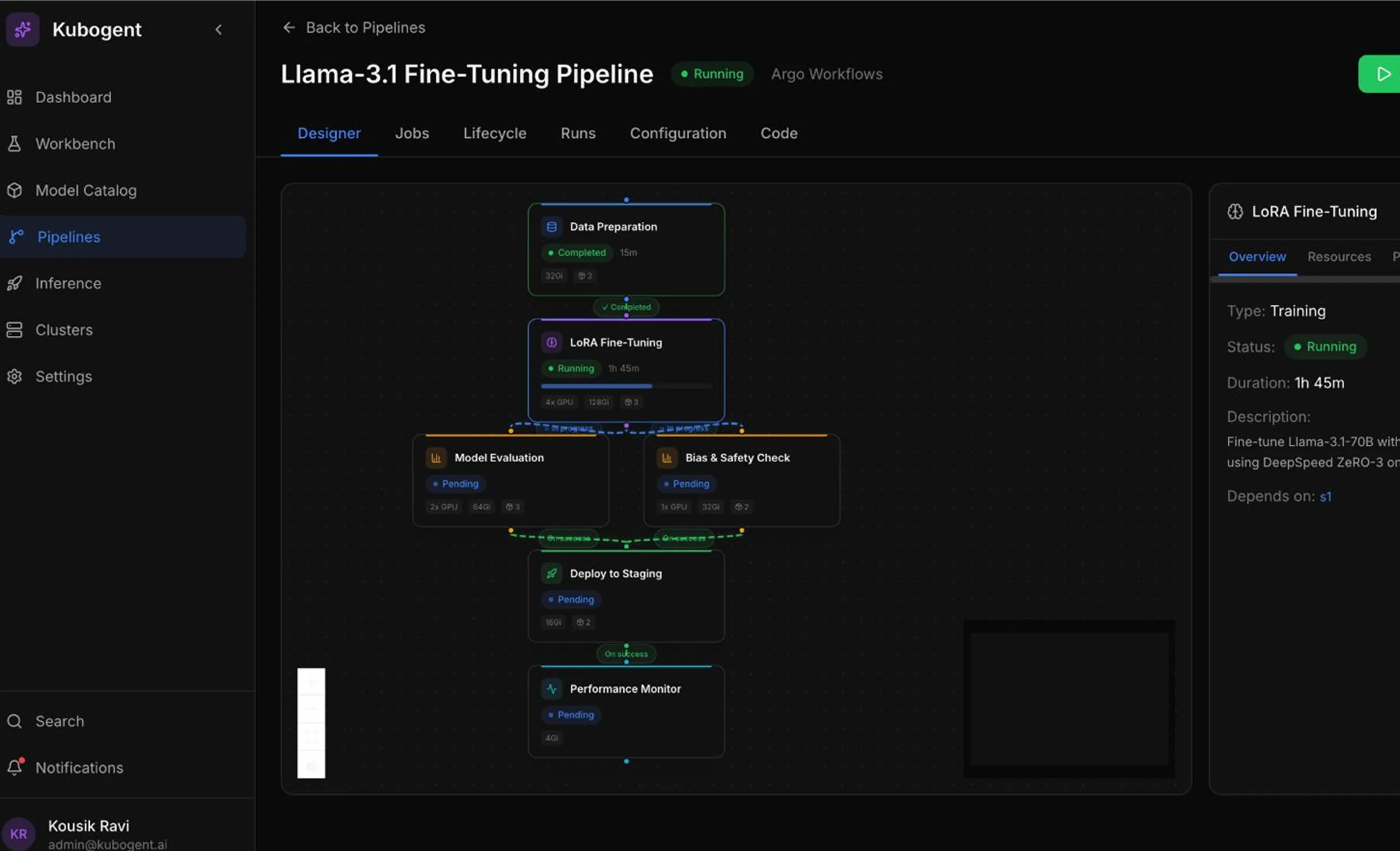Click the Completed badge on Data Preparation

tap(576, 252)
